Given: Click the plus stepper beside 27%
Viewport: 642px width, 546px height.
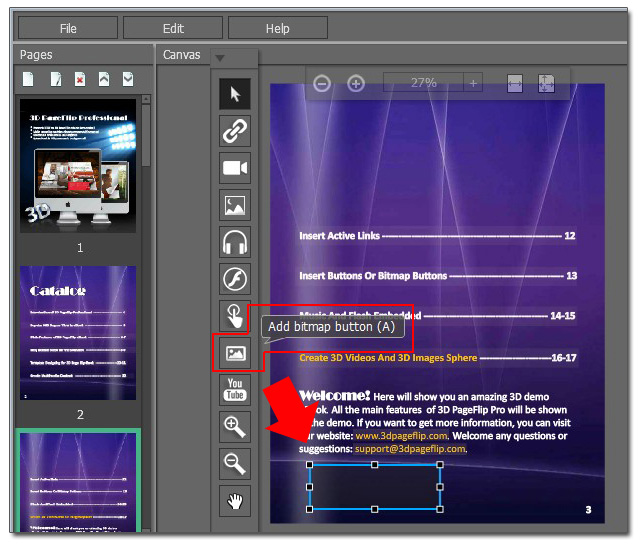Looking at the screenshot, I should [x=473, y=83].
